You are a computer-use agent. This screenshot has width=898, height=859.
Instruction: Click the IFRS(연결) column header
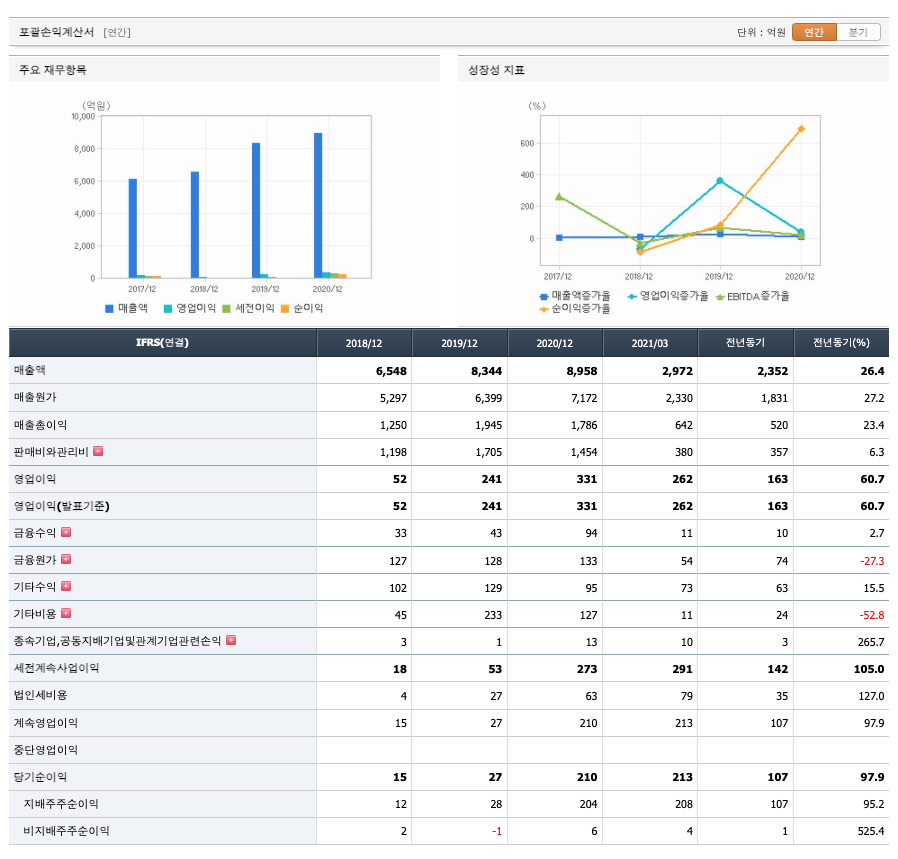[x=163, y=342]
